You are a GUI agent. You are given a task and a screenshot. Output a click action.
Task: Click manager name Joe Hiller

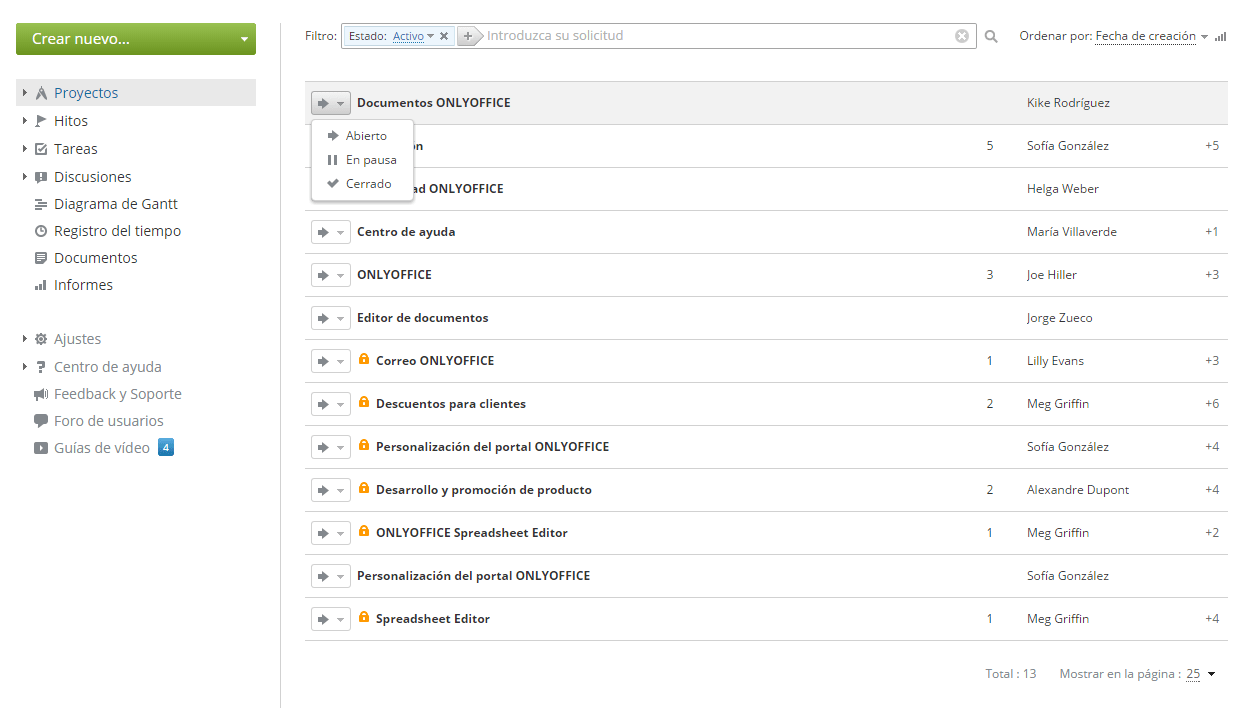pyautogui.click(x=1052, y=275)
